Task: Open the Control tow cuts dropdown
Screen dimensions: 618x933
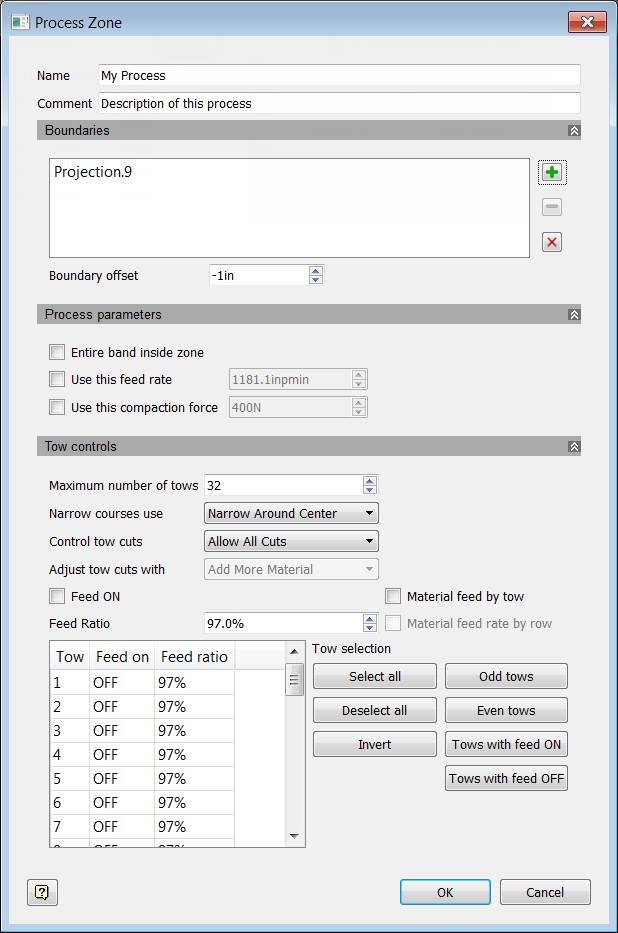Action: [290, 541]
